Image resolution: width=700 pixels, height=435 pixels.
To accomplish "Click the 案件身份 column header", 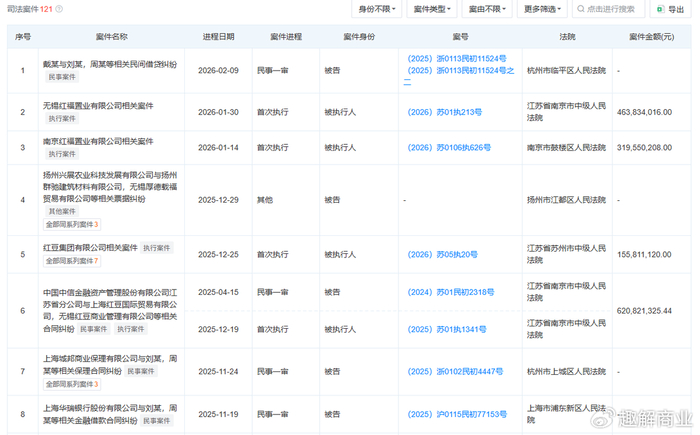I will click(359, 37).
